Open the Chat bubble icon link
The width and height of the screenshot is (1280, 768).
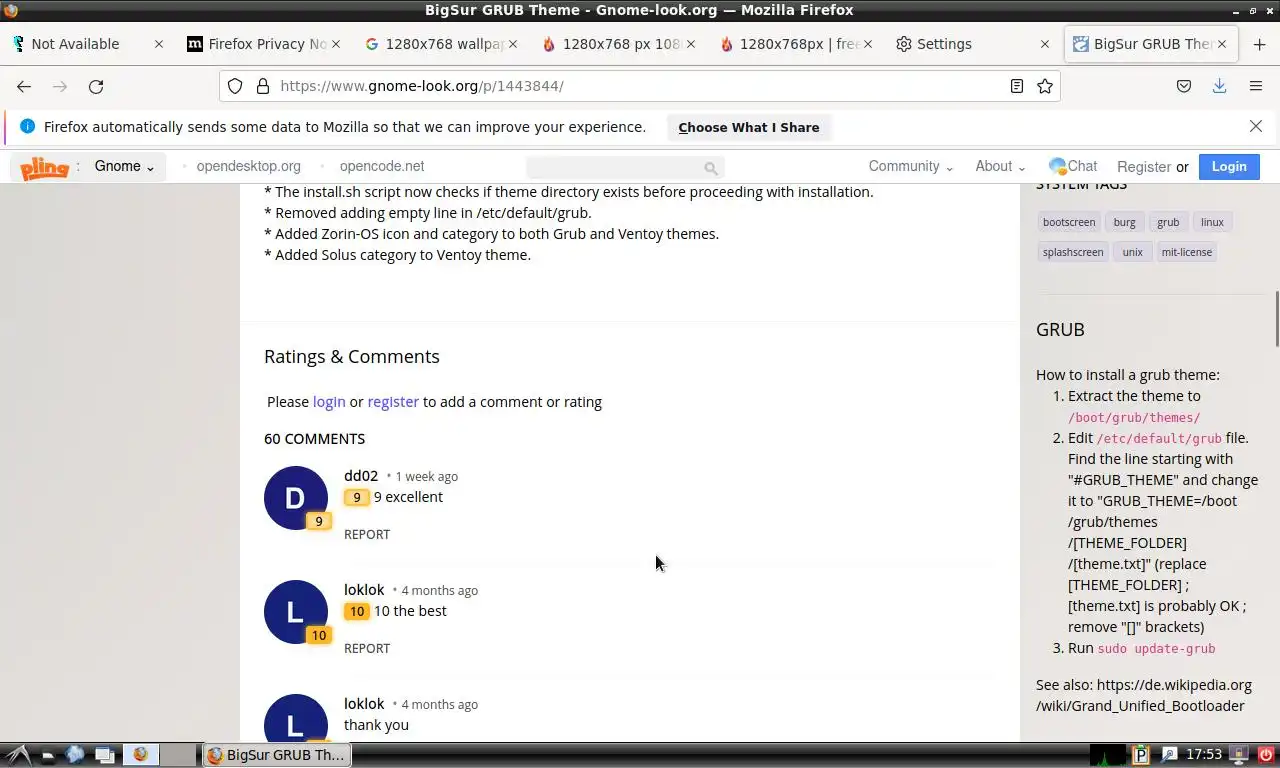point(1073,166)
